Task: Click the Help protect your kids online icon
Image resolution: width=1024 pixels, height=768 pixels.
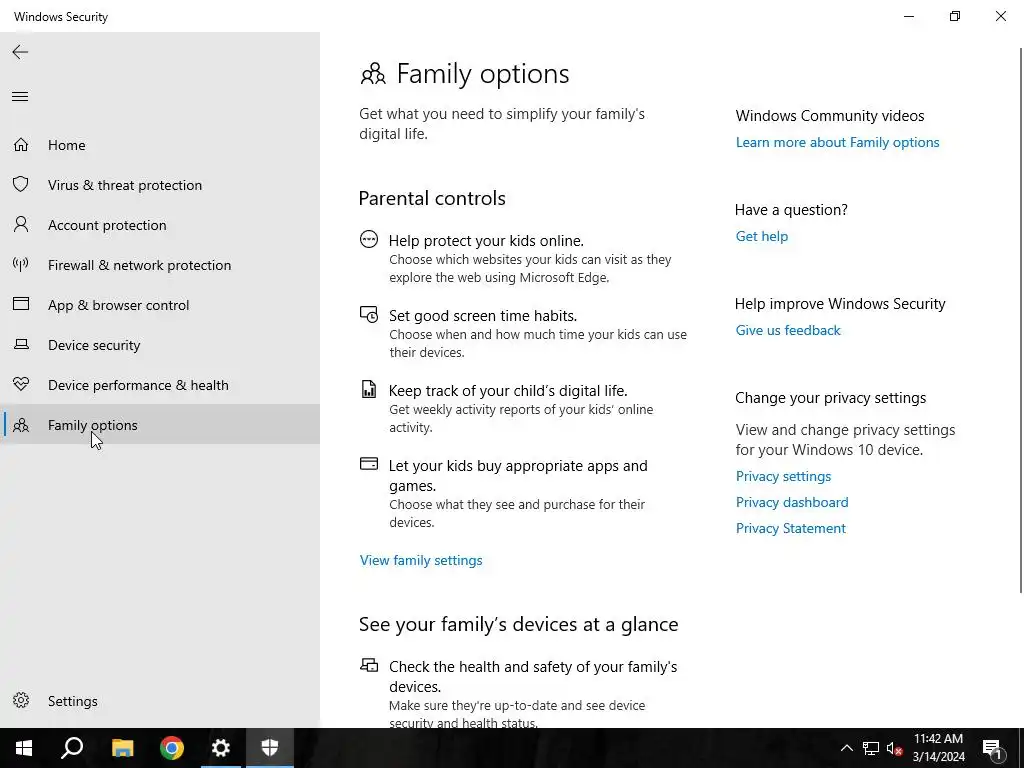Action: (369, 240)
